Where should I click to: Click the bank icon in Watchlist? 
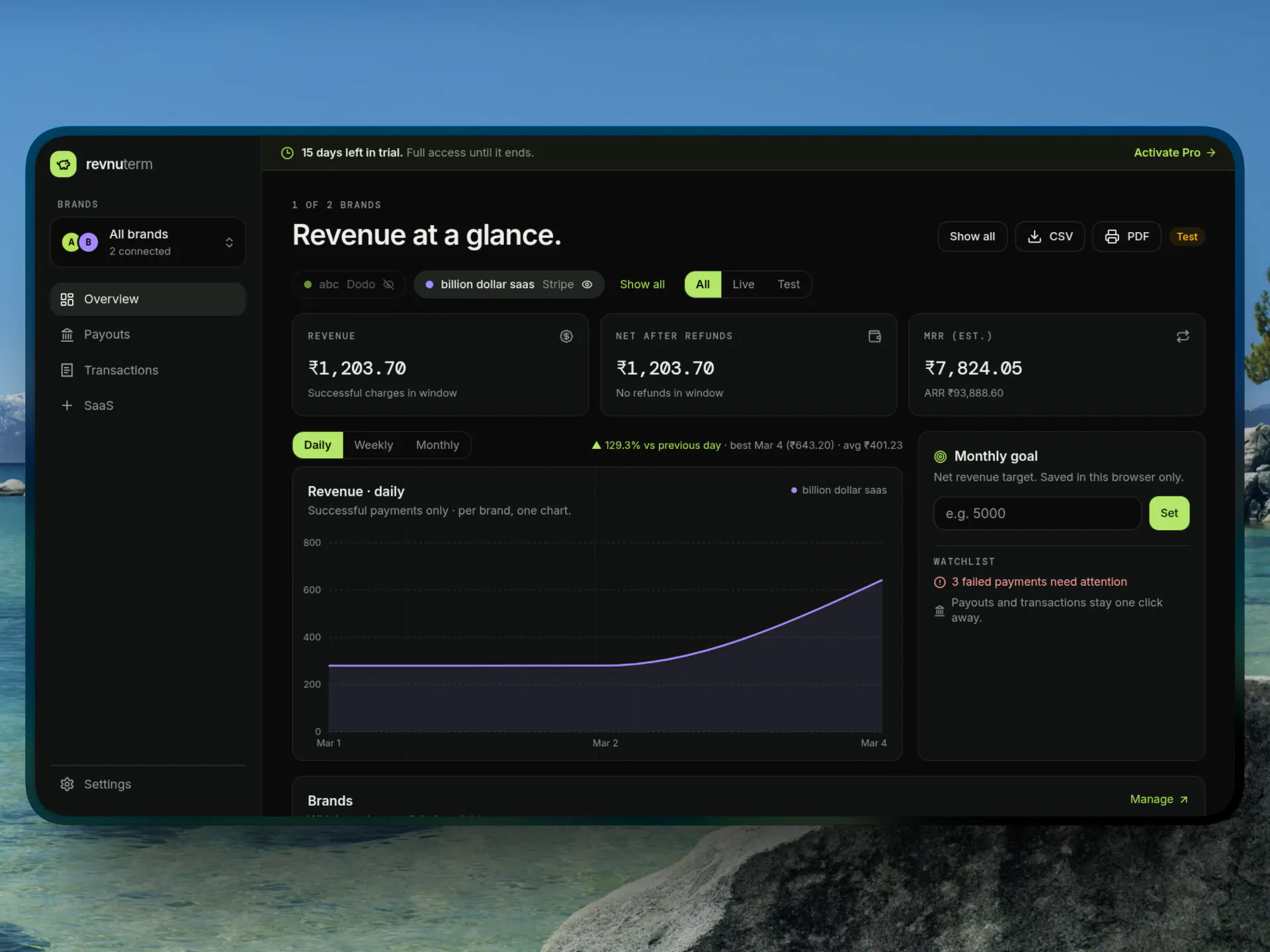[x=939, y=611]
